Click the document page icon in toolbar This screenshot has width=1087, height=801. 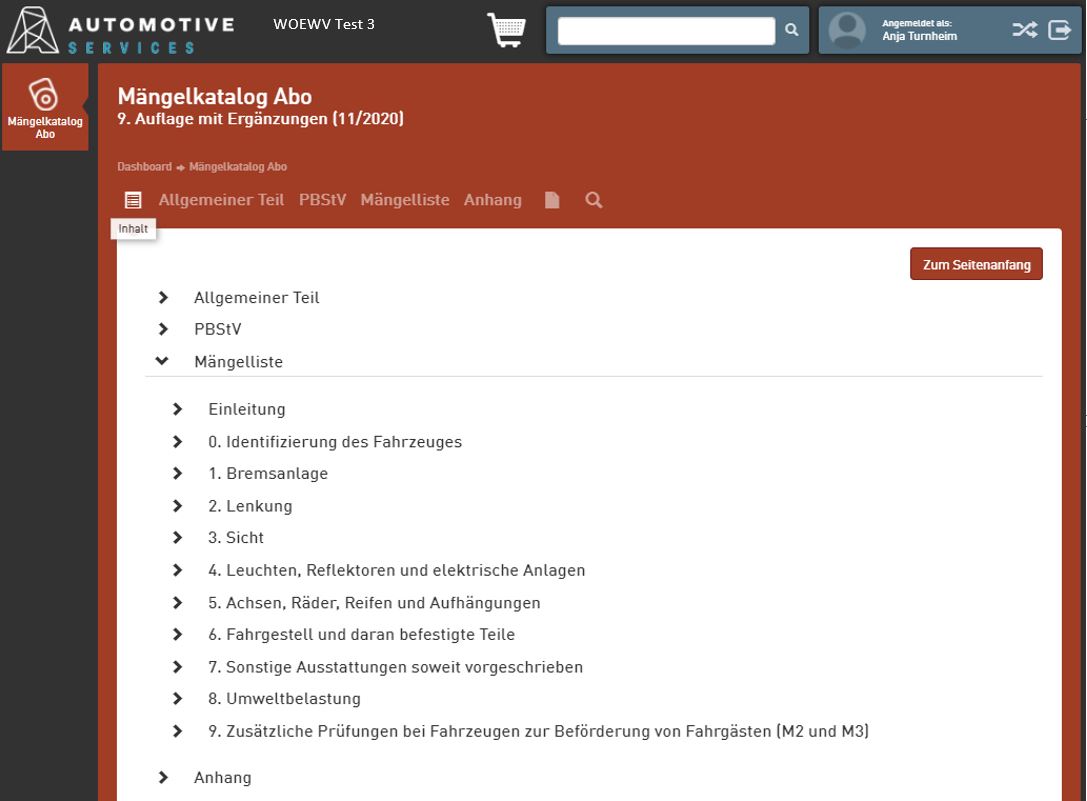click(552, 200)
